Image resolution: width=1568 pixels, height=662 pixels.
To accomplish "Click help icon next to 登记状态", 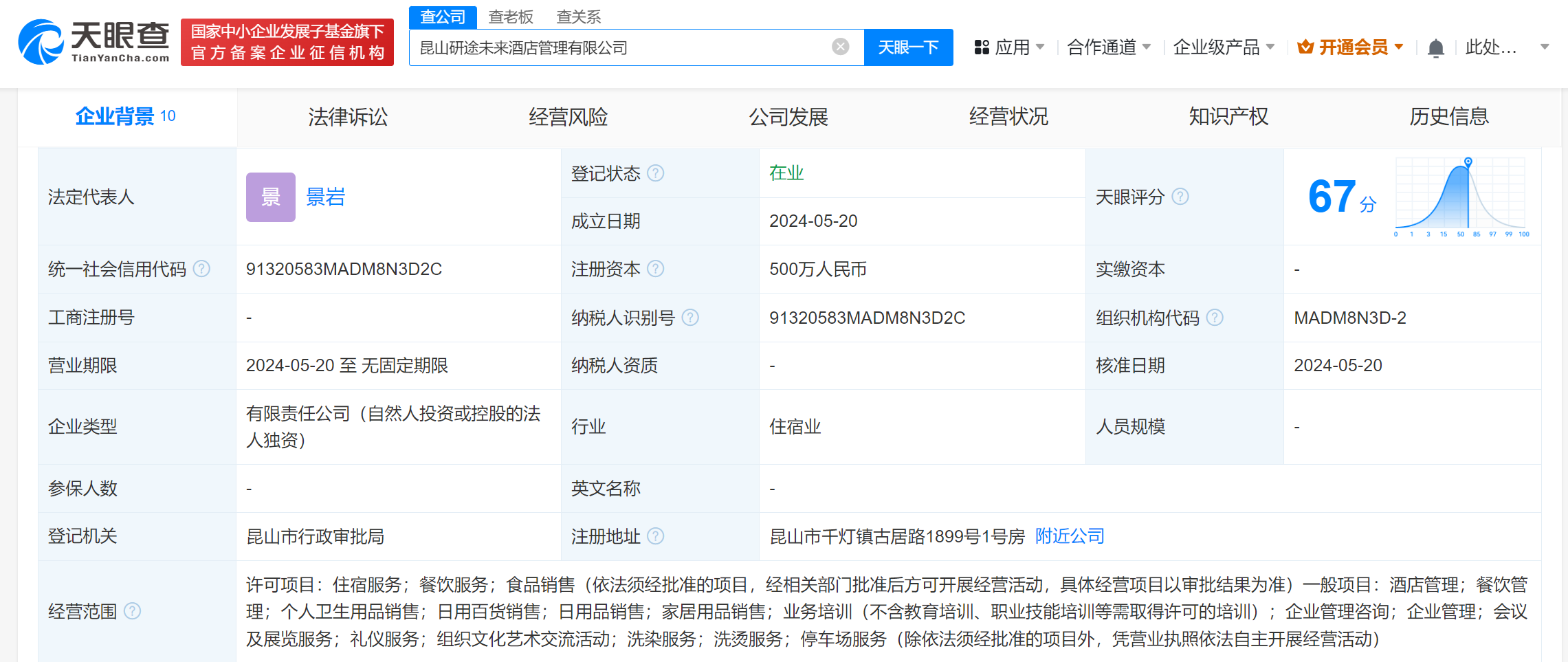I will pos(656,173).
